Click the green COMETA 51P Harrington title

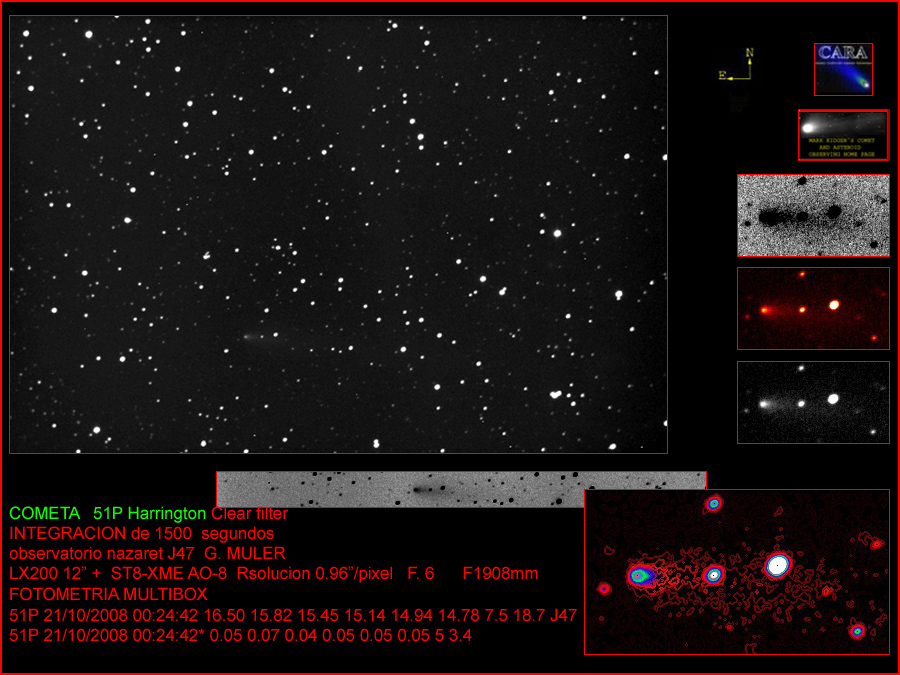coord(109,513)
